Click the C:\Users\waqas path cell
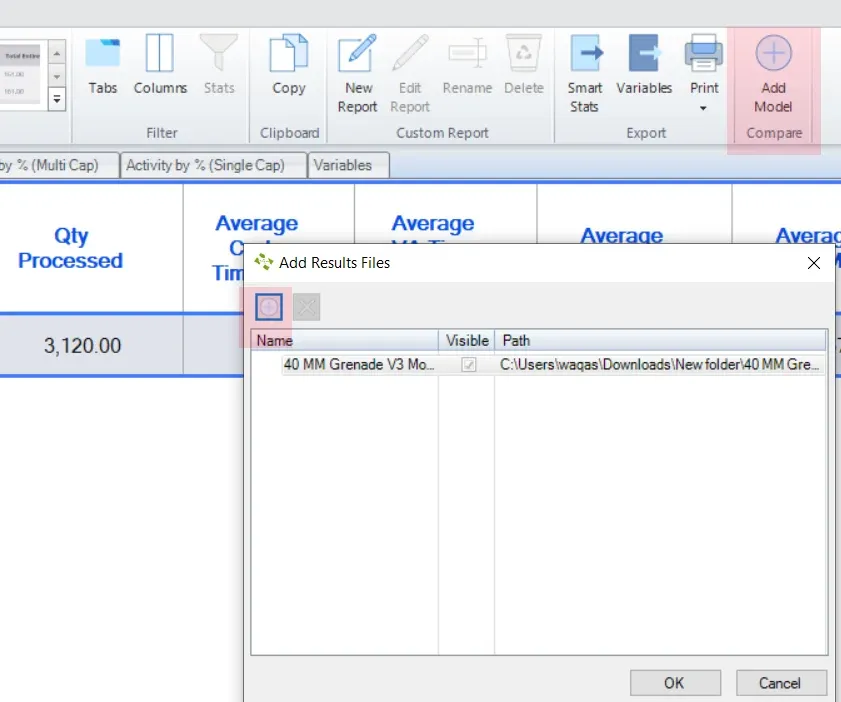This screenshot has width=841, height=702. pyautogui.click(x=660, y=365)
